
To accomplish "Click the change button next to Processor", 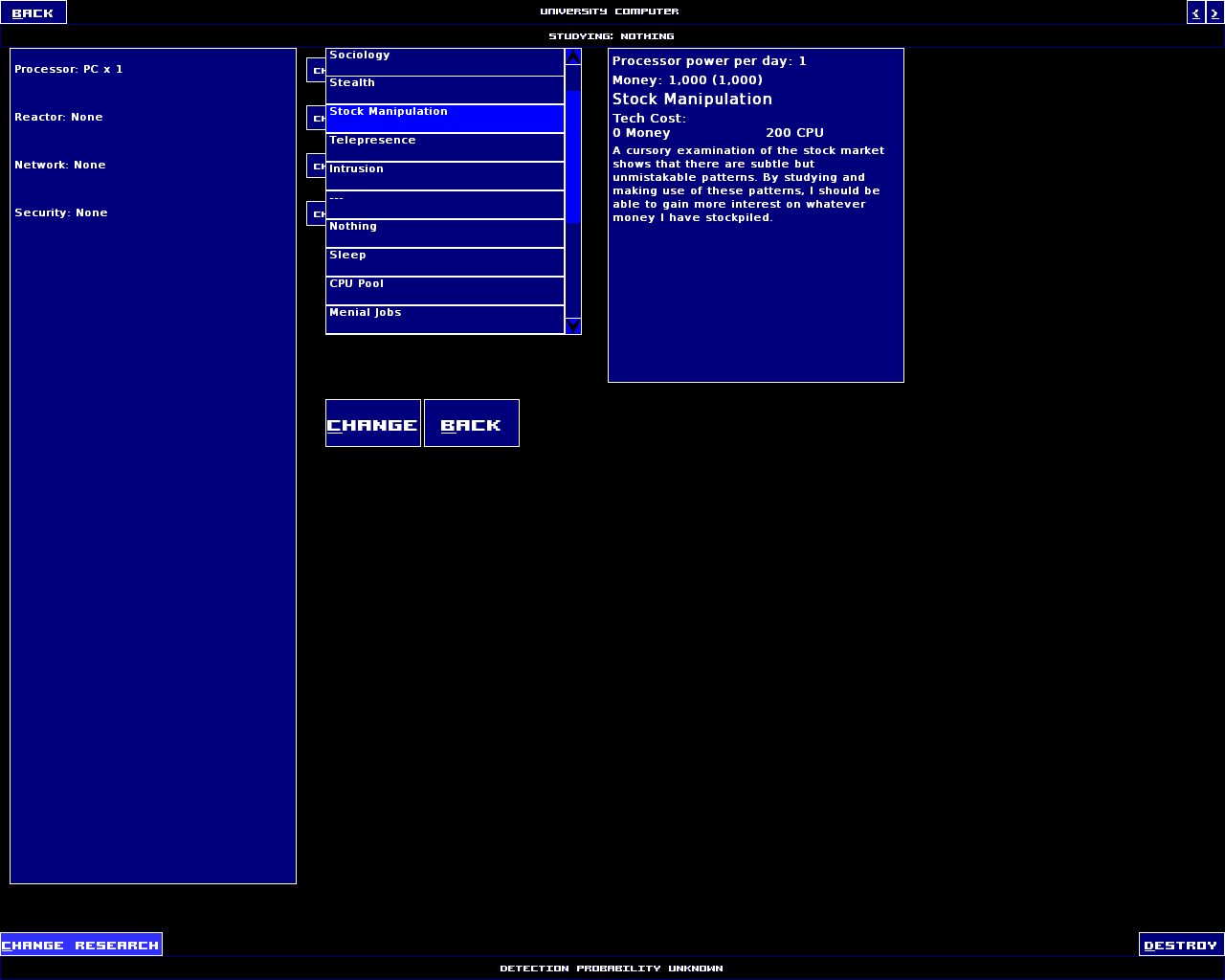I will 316,70.
